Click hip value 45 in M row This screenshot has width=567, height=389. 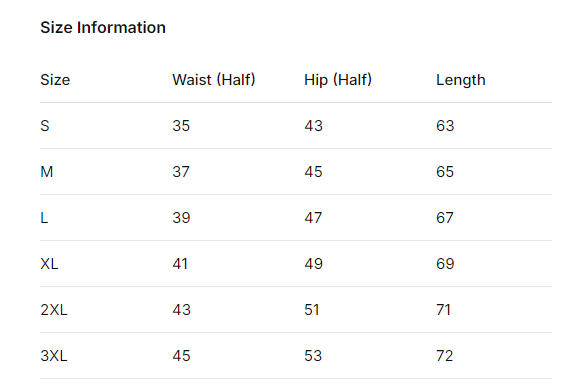[313, 172]
